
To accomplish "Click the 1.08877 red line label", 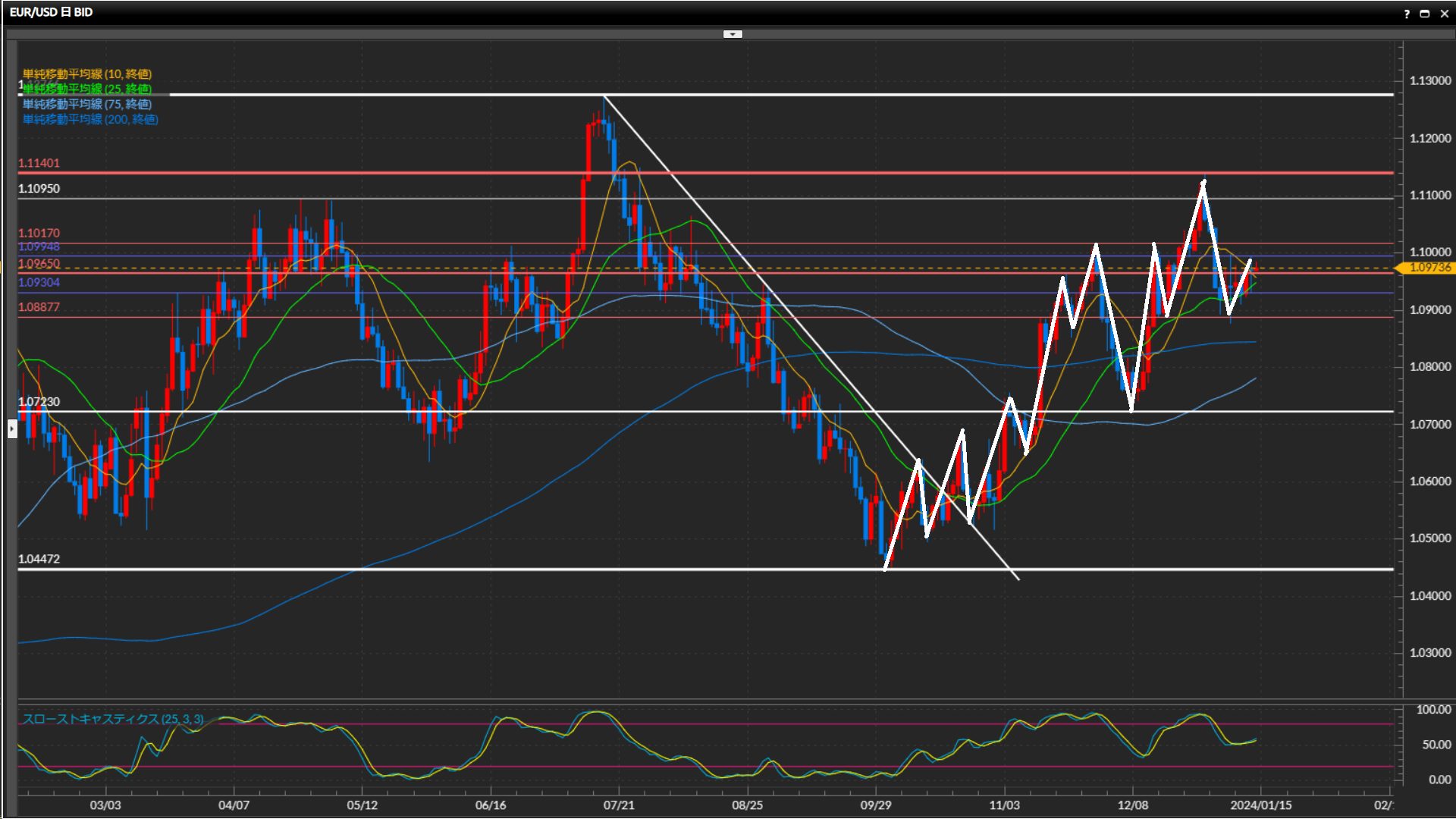I will tap(39, 307).
